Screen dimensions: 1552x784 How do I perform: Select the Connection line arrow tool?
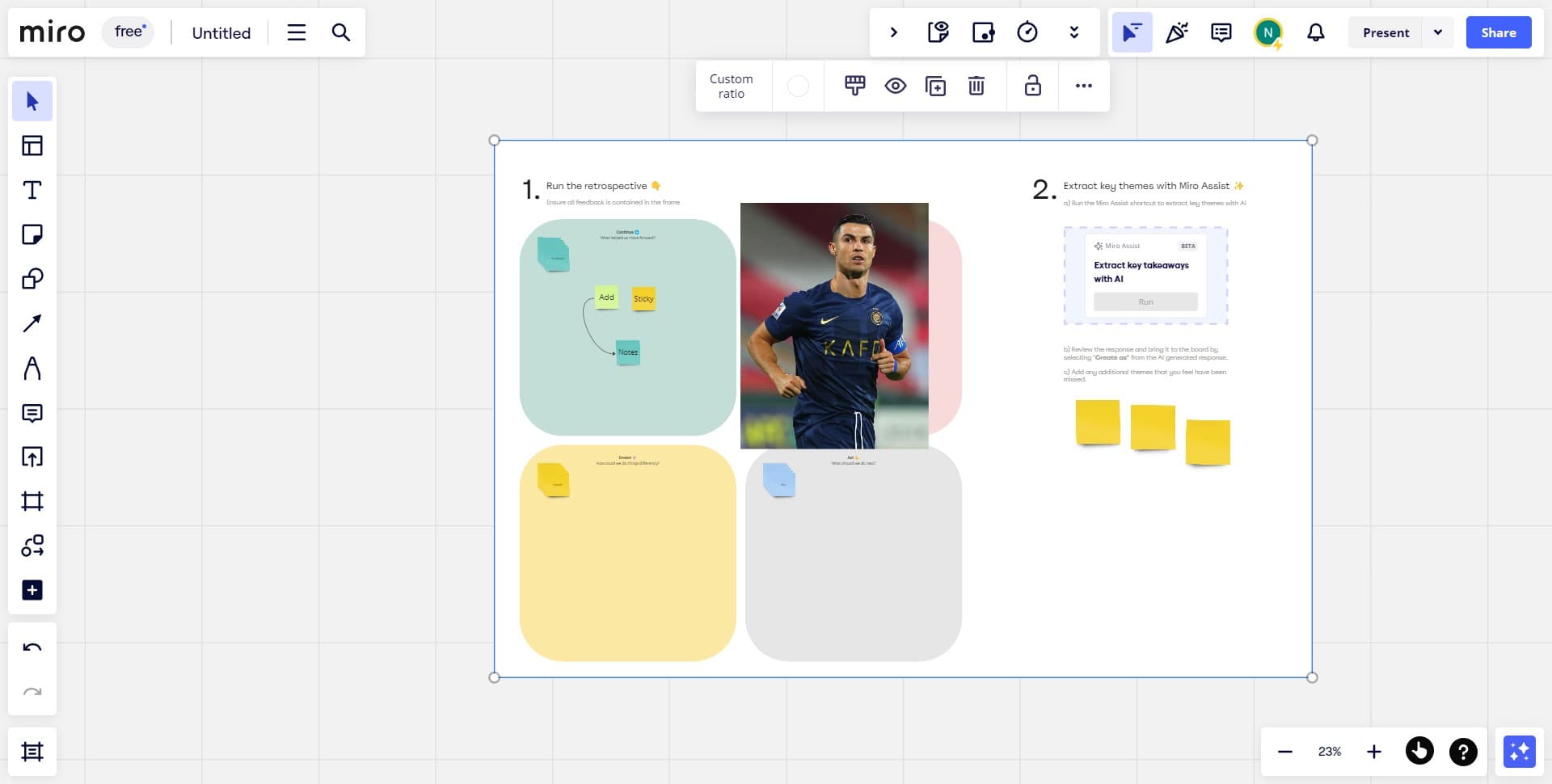point(32,323)
